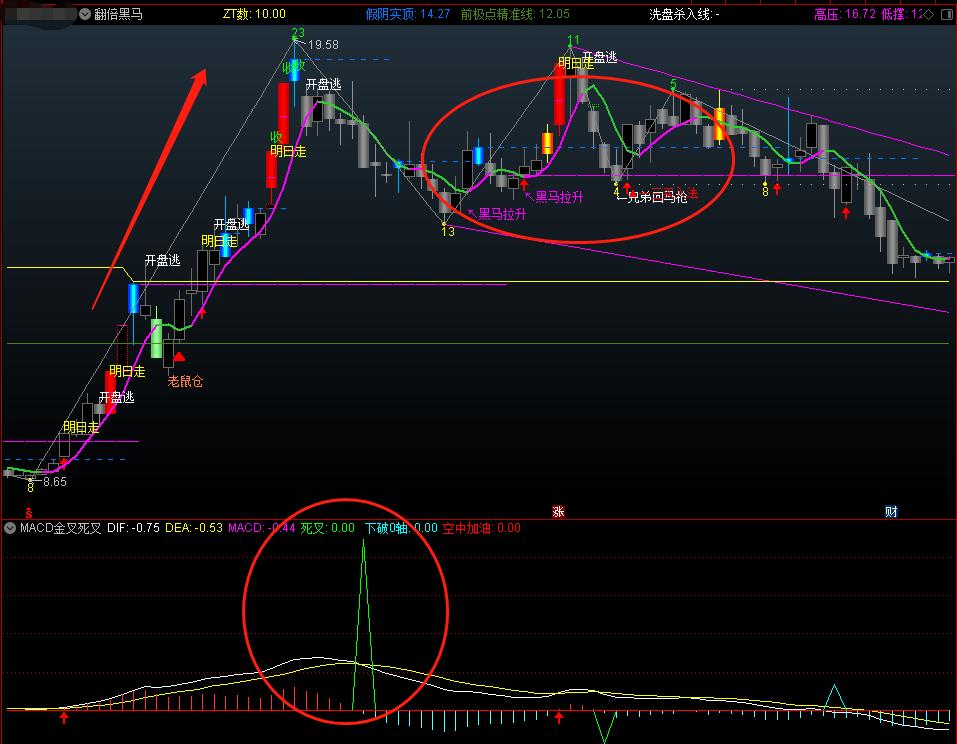Click the 涨 event marker icon

pyautogui.click(x=558, y=512)
